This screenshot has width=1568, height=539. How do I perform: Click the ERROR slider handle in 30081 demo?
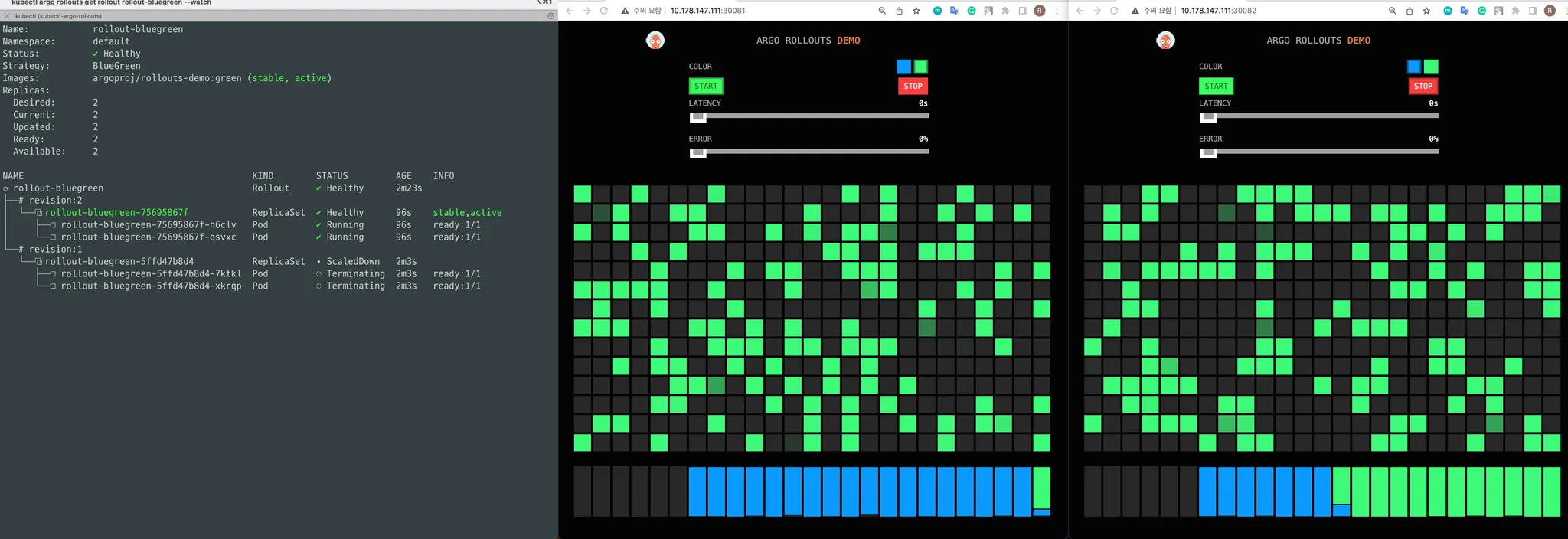[x=697, y=152]
